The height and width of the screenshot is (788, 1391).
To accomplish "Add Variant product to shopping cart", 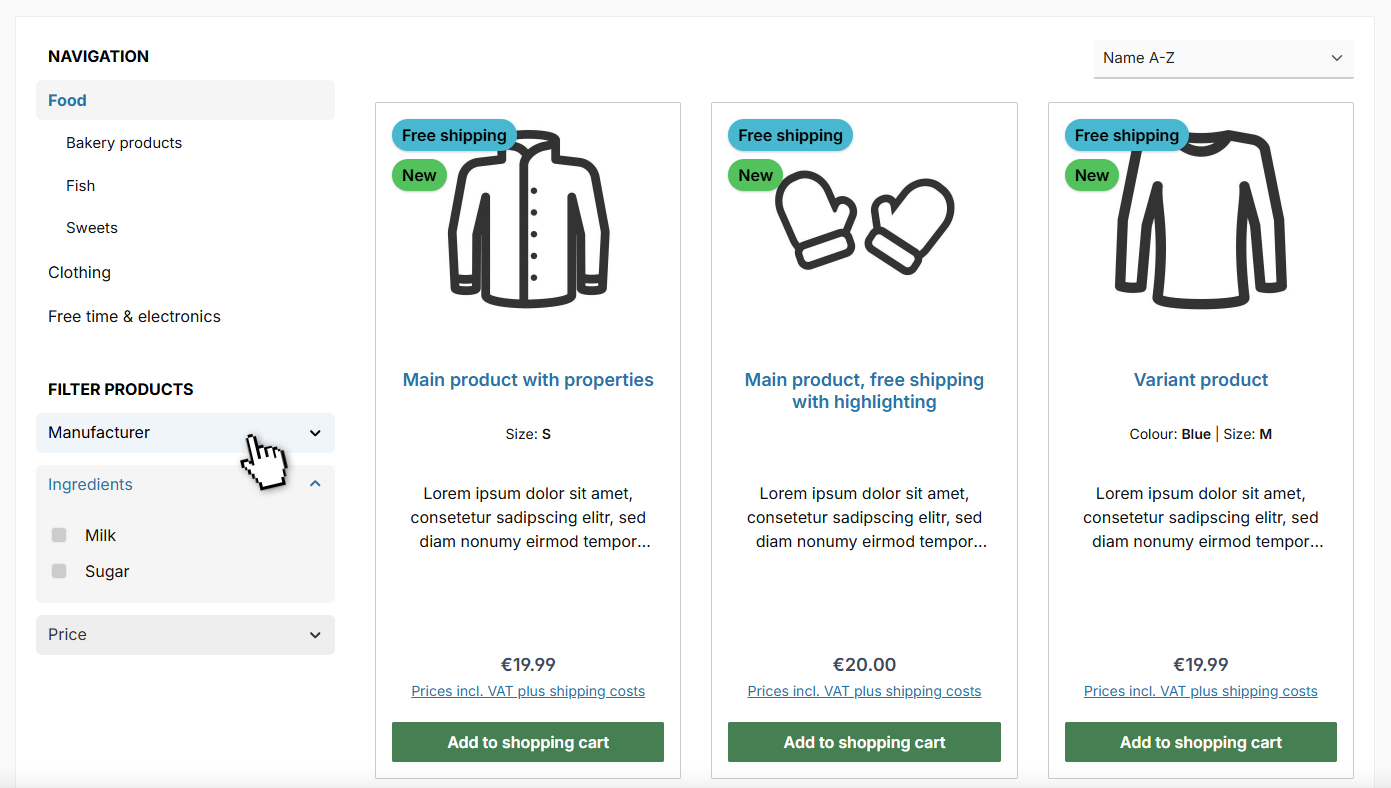I will [1200, 742].
